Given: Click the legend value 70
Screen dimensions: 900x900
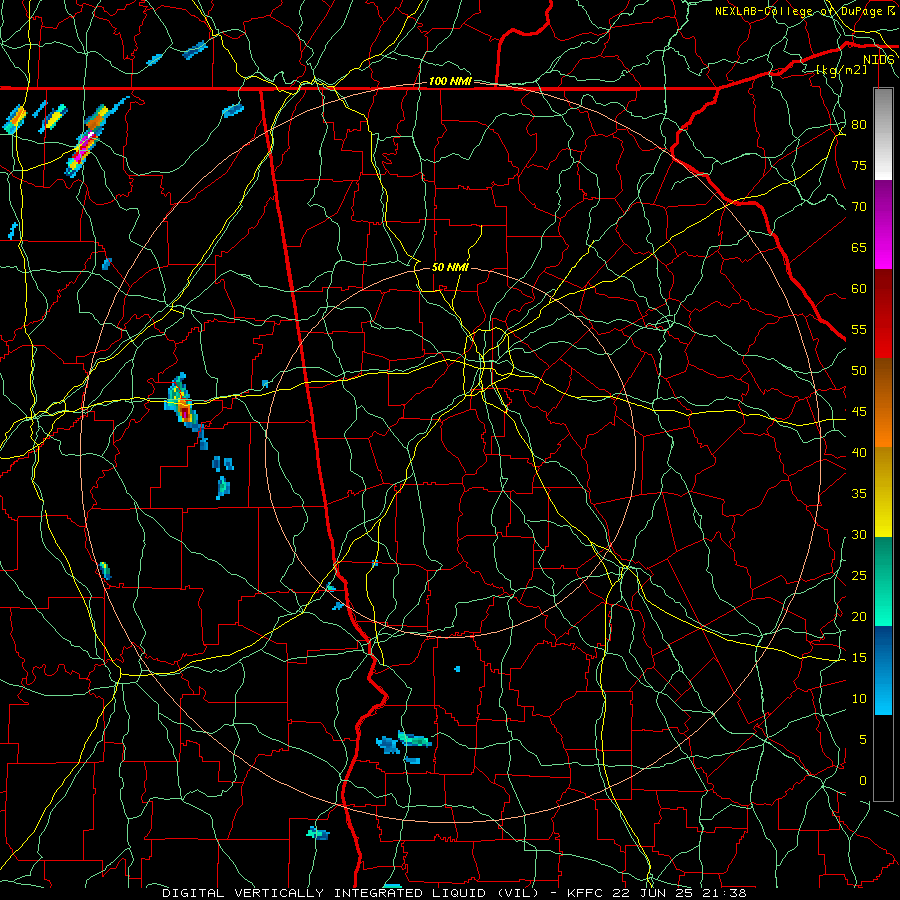Looking at the screenshot, I should point(859,207).
